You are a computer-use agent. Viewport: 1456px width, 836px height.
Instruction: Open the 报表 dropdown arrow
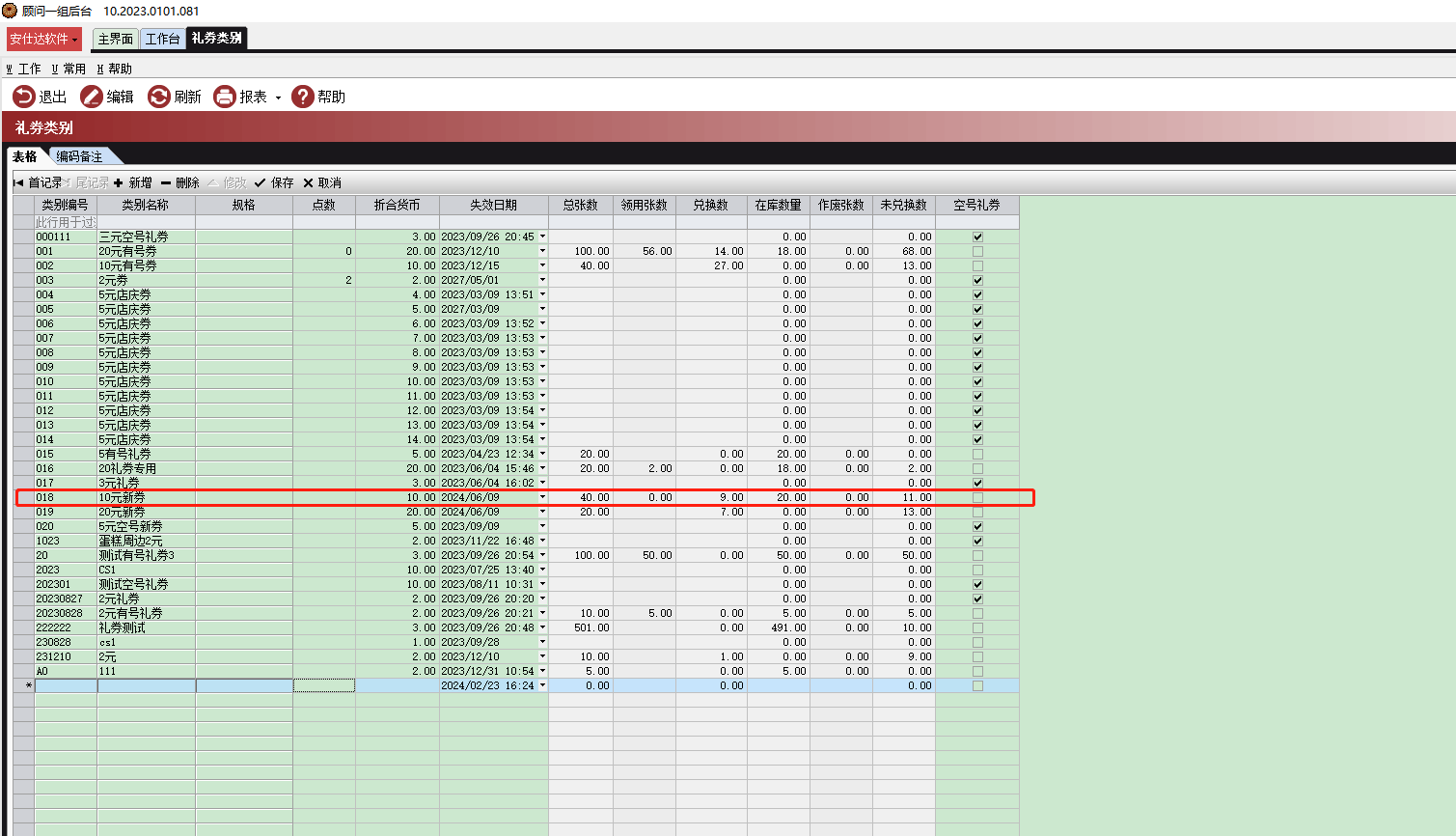[278, 98]
